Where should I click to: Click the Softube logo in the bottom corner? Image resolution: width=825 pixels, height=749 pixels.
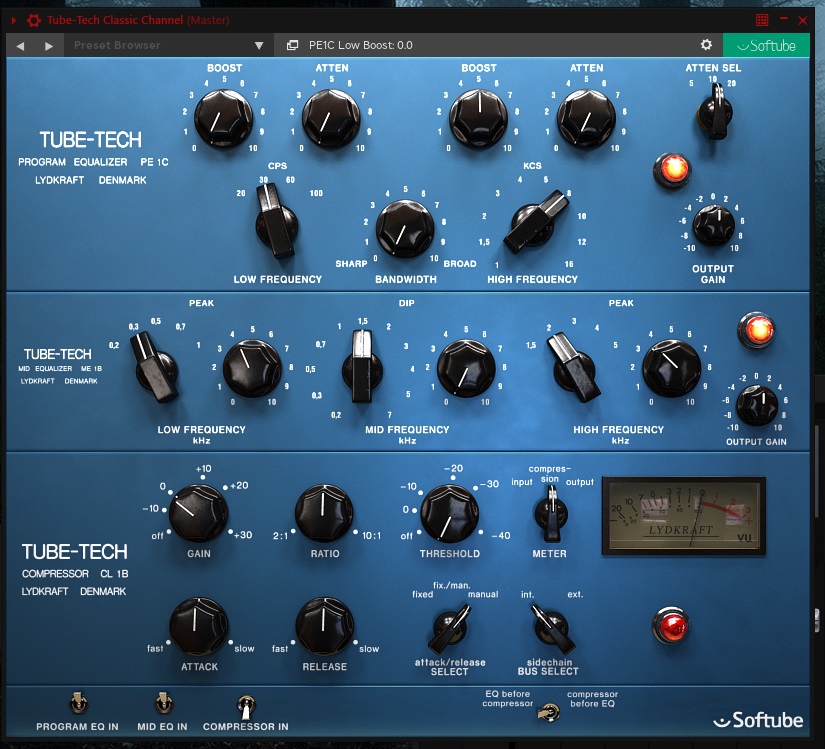[x=758, y=720]
